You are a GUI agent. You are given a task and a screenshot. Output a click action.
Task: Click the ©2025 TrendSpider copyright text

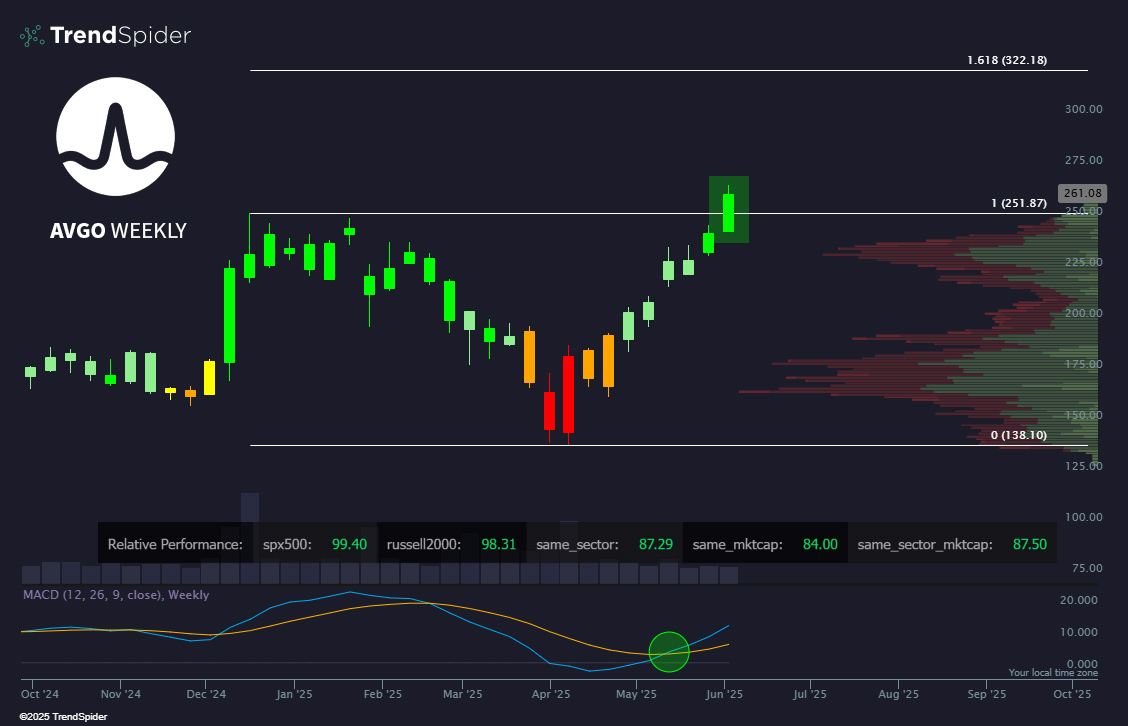(x=63, y=717)
